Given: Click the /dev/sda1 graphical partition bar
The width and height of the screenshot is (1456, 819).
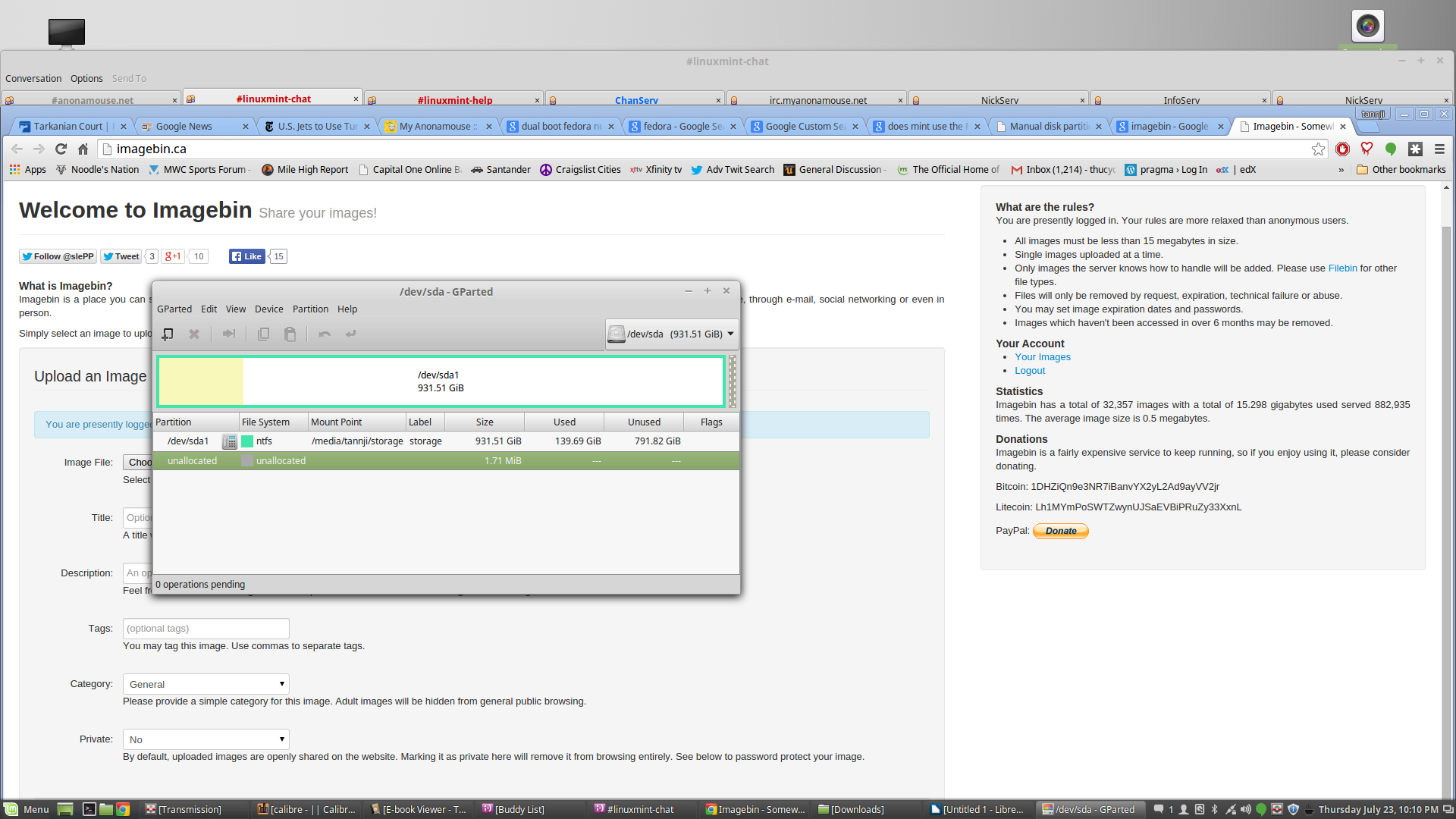Looking at the screenshot, I should [x=441, y=381].
